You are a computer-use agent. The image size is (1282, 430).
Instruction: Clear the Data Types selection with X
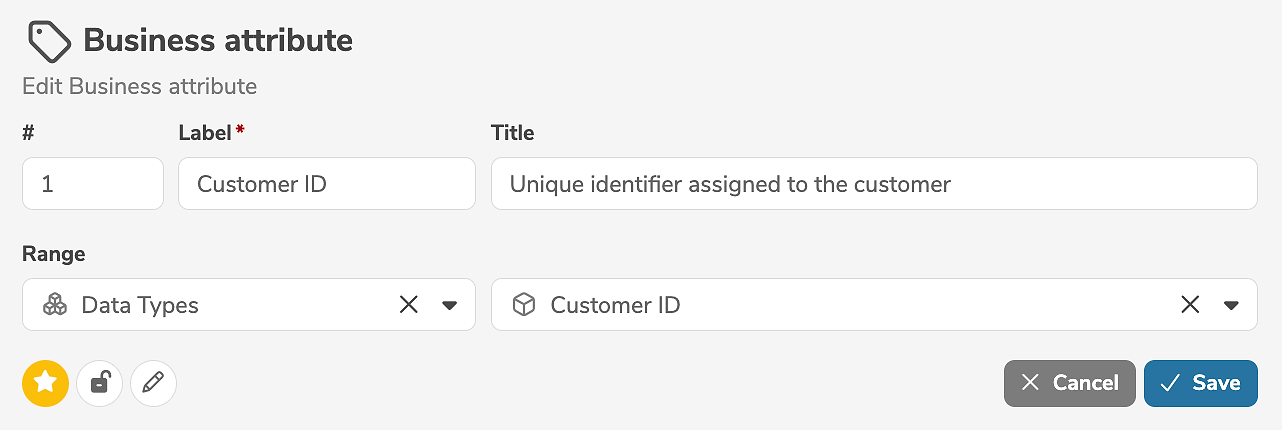pos(408,305)
